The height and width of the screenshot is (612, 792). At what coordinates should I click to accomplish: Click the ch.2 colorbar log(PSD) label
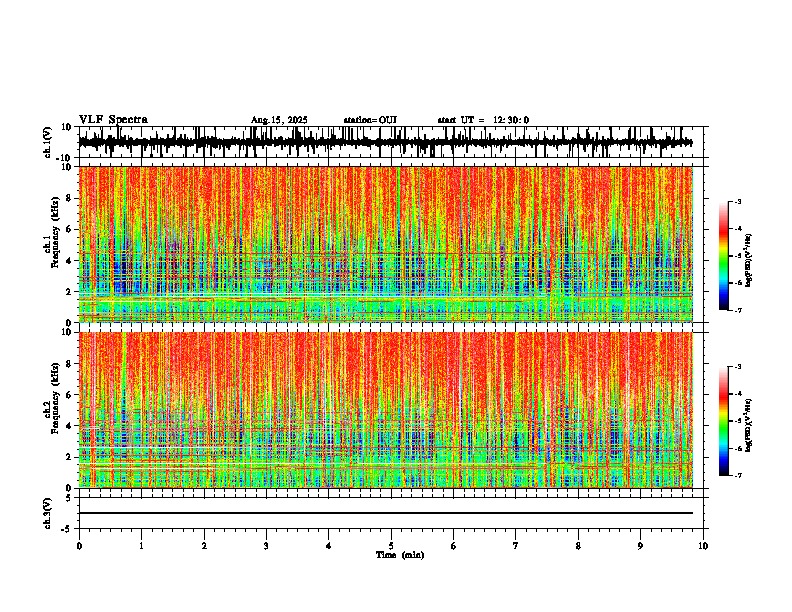coord(749,426)
